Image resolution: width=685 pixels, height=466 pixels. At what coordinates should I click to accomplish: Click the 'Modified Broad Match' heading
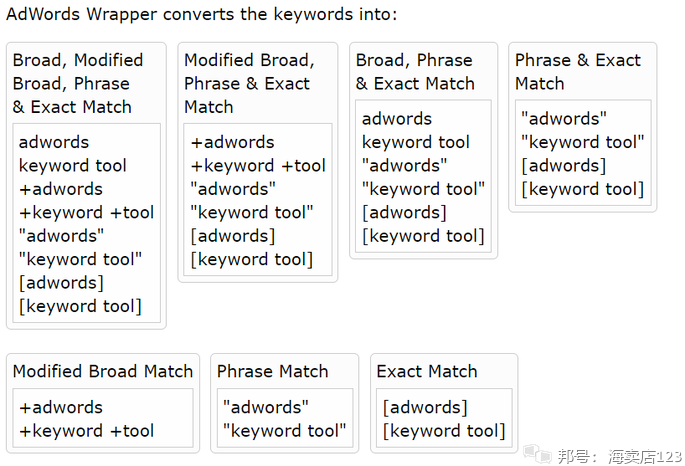pos(103,371)
